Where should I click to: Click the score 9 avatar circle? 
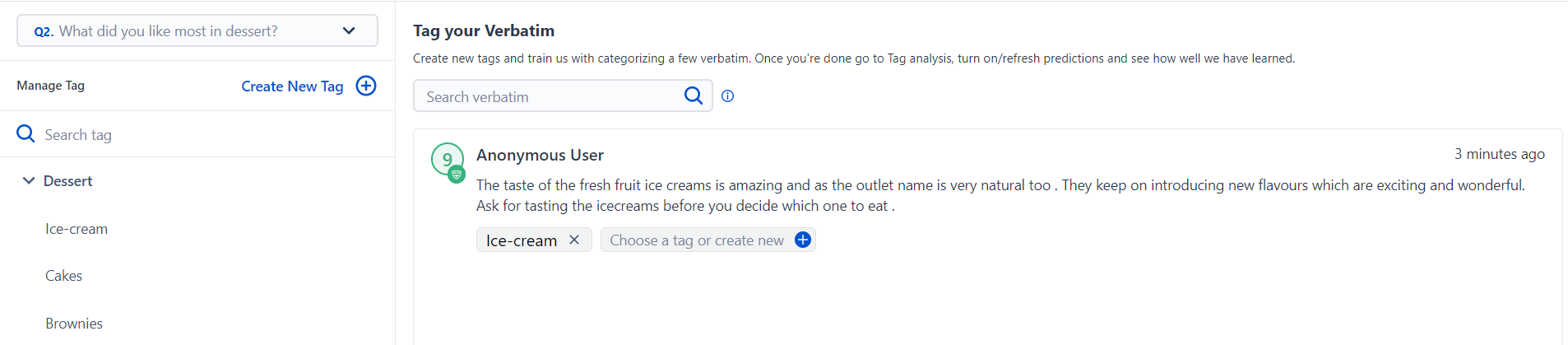coord(447,158)
